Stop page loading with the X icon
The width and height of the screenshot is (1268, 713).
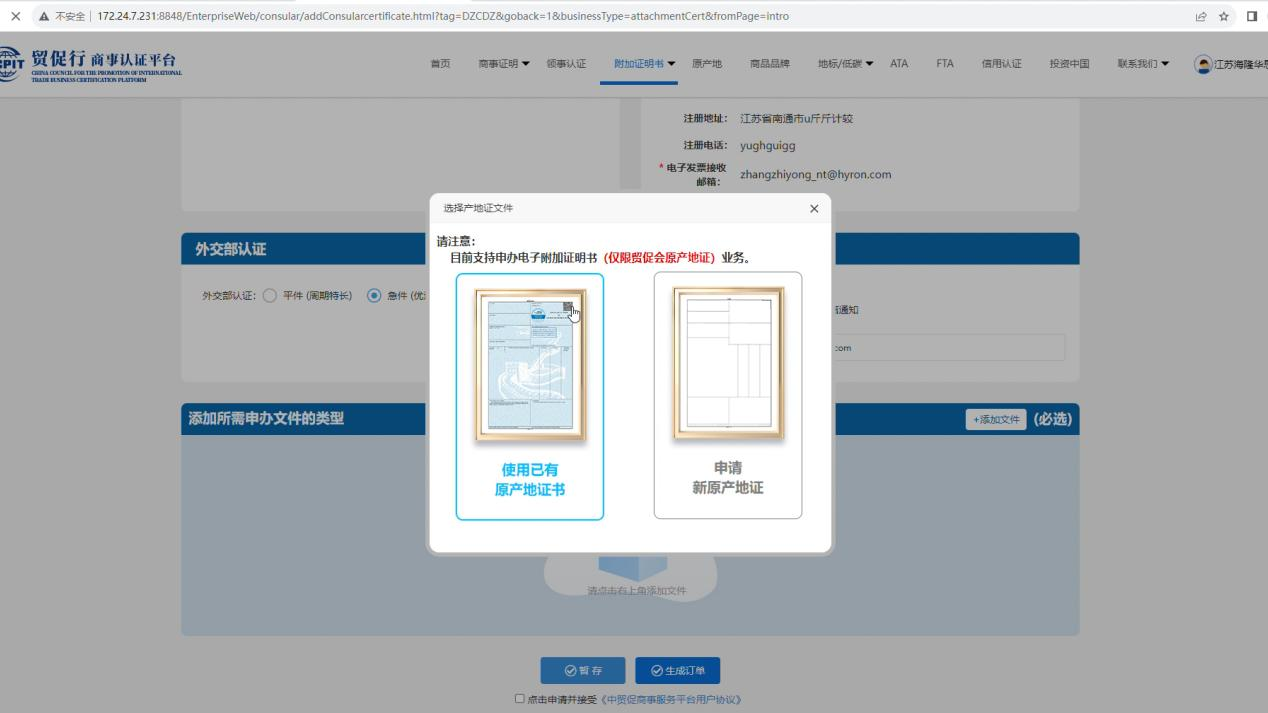click(x=15, y=16)
